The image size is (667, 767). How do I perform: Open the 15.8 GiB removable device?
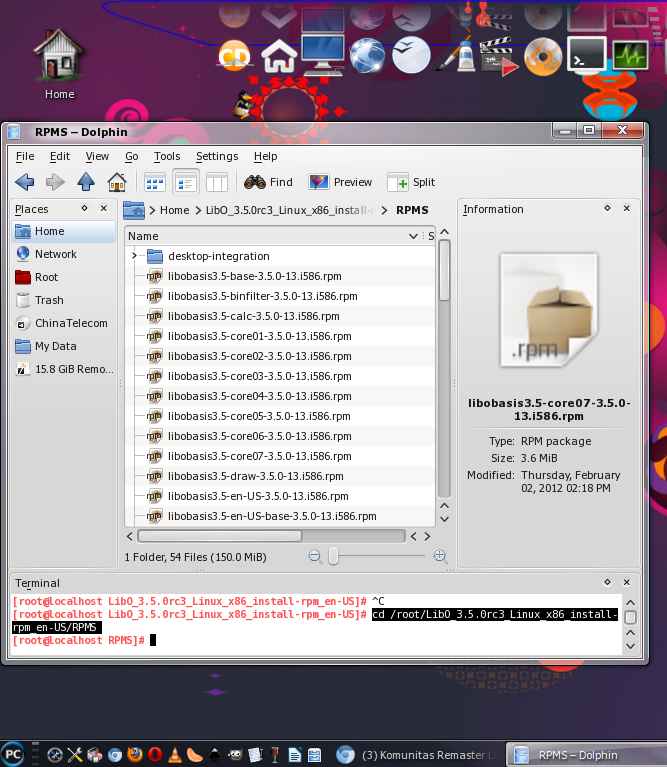click(63, 369)
